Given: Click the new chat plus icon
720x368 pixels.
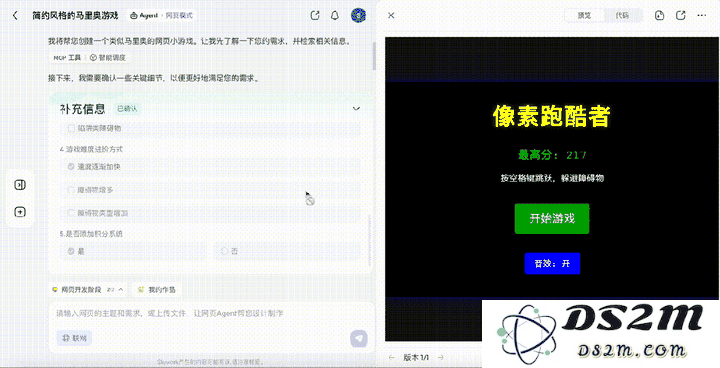Looking at the screenshot, I should pos(20,212).
